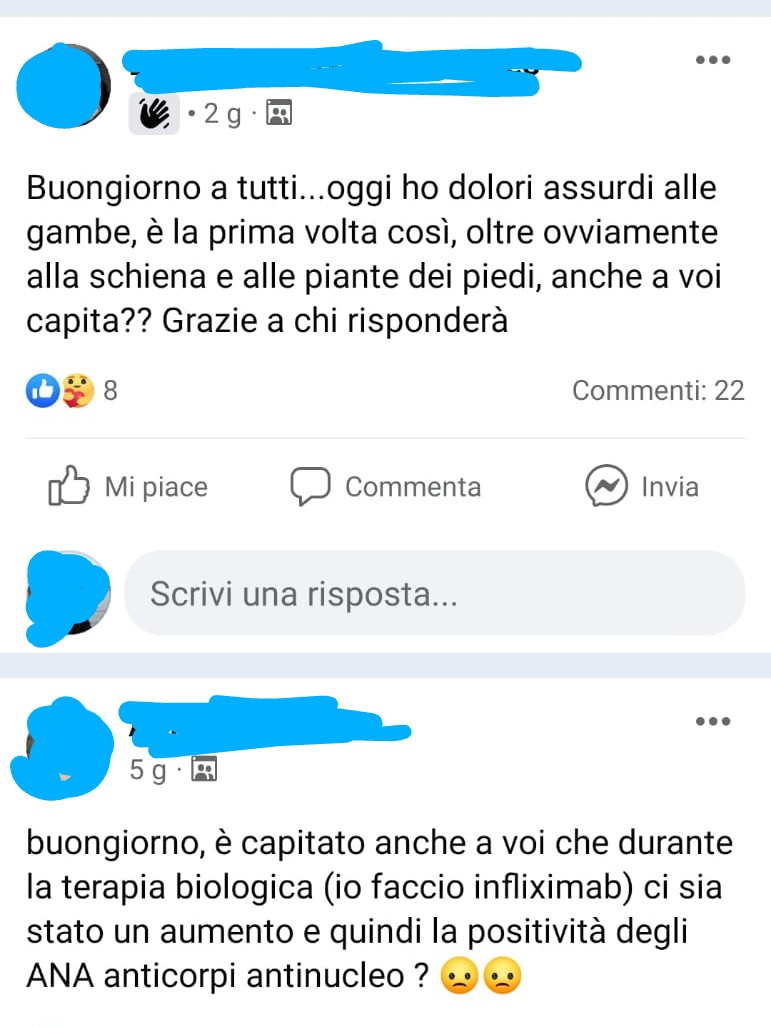
Task: Open the first post author's redacted name
Action: point(352,67)
